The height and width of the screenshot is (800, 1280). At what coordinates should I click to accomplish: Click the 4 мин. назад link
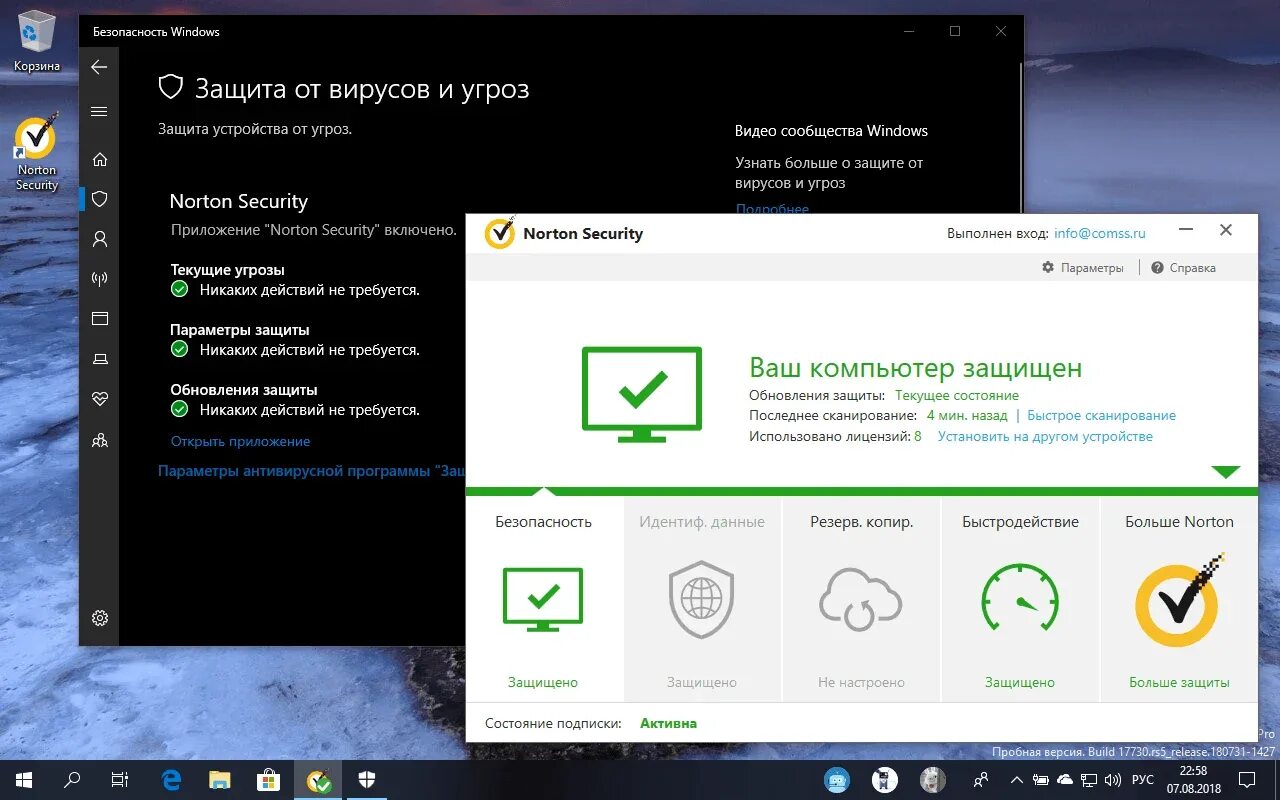pos(967,415)
